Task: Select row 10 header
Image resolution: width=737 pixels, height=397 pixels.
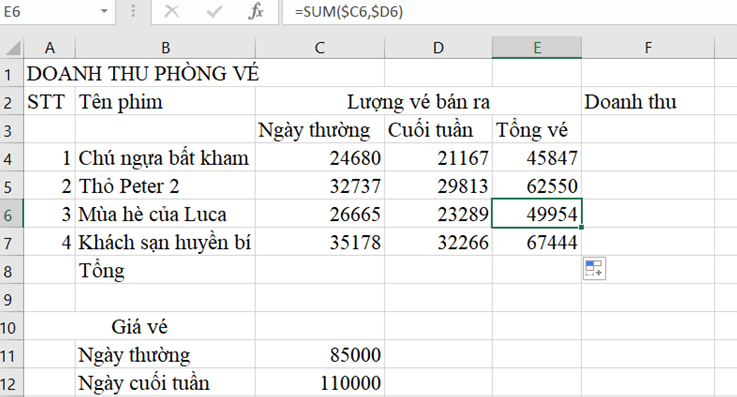Action: tap(11, 327)
